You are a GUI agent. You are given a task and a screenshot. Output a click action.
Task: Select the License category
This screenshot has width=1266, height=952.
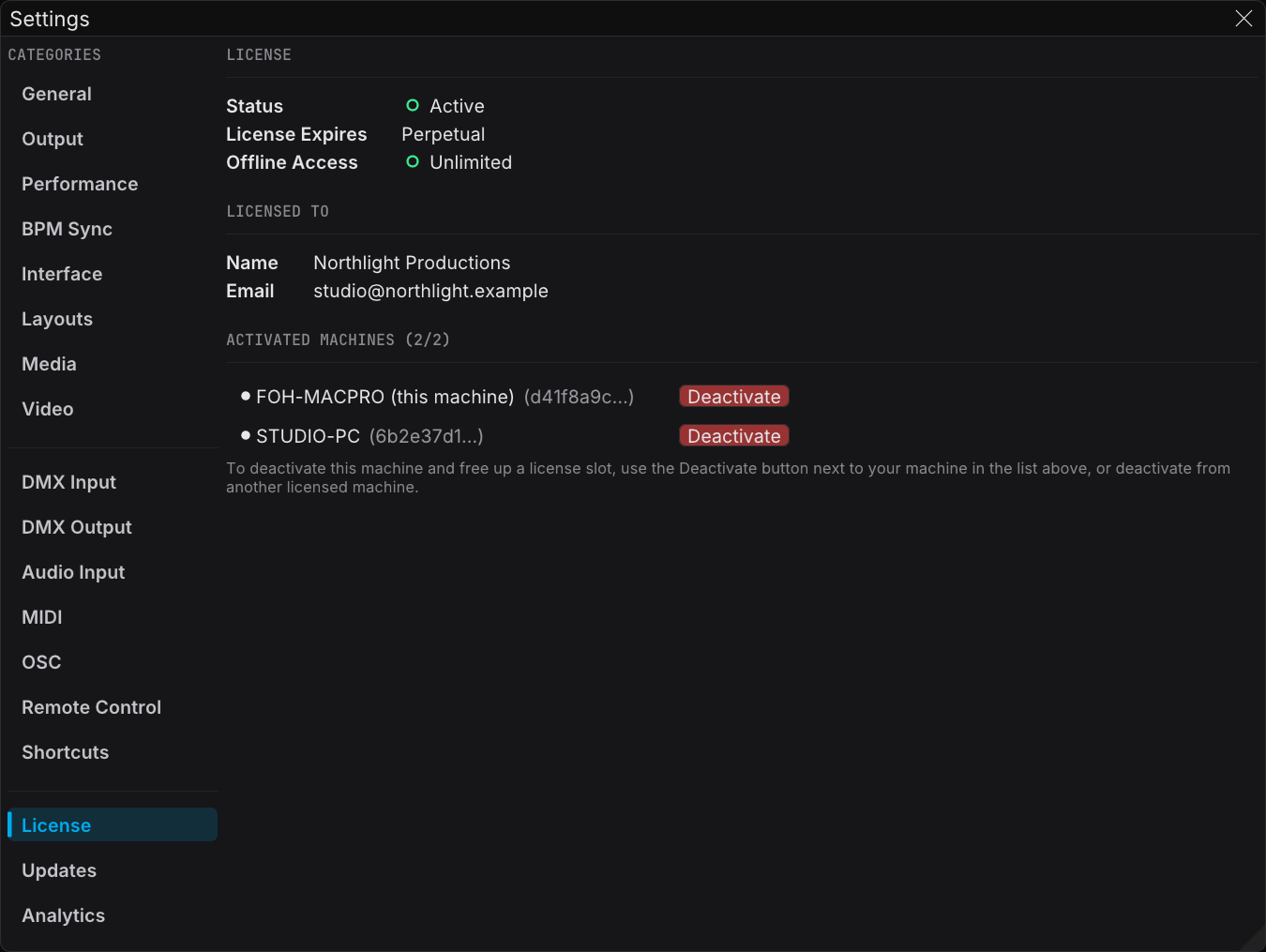(113, 824)
